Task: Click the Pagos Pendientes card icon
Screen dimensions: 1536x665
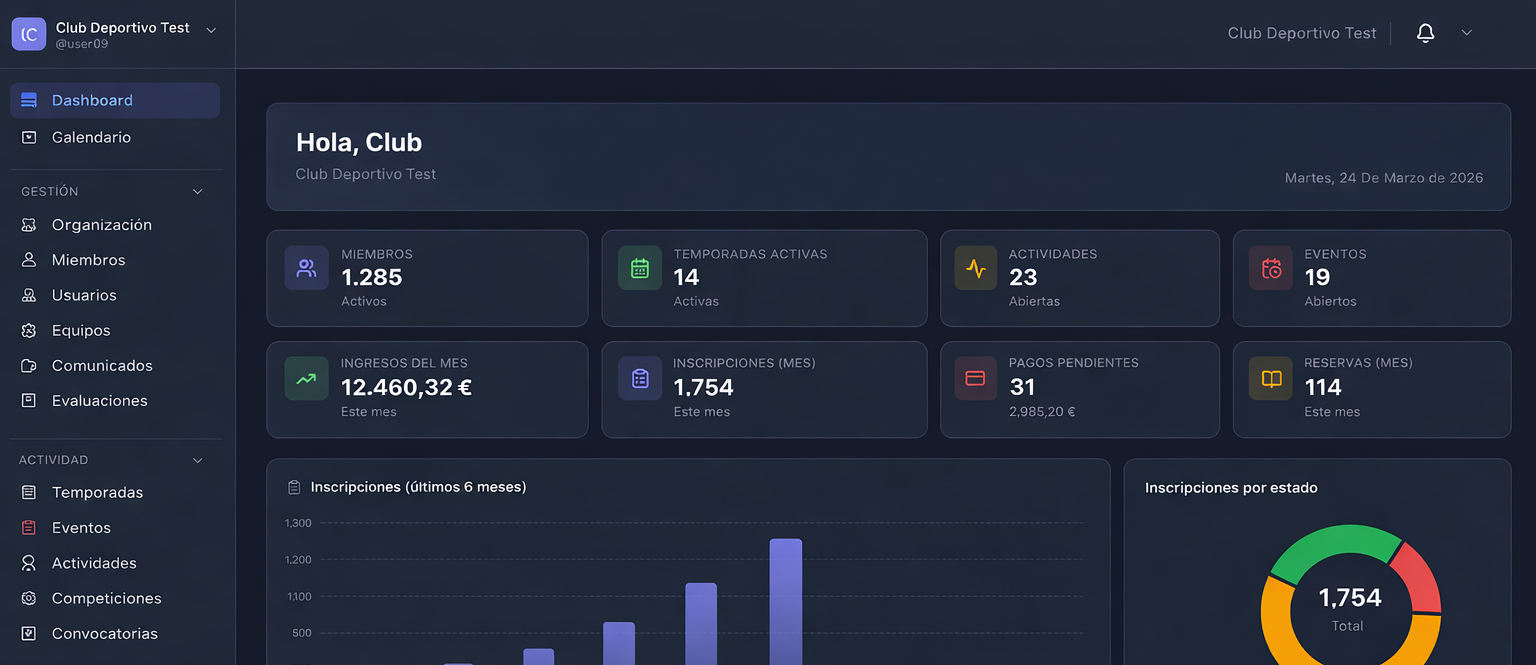Action: (975, 378)
